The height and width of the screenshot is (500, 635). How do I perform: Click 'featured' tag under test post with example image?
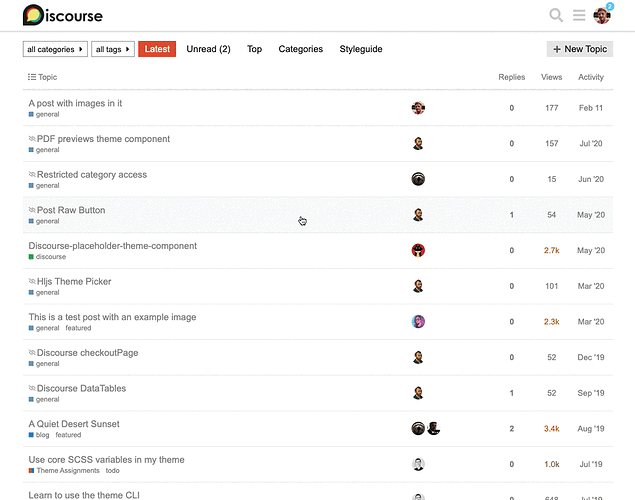tap(78, 328)
